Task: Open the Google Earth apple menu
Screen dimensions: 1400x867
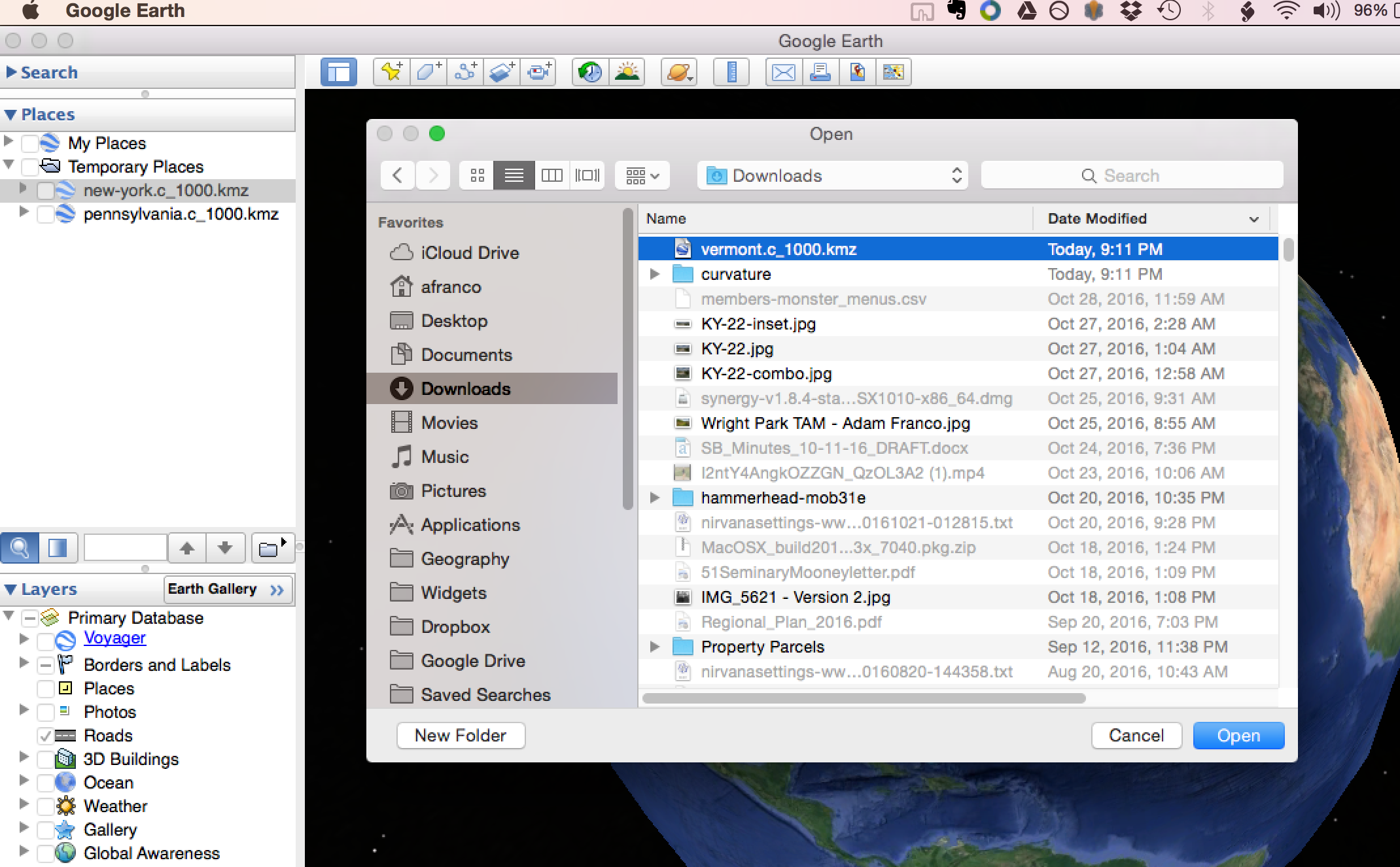Action: point(30,10)
